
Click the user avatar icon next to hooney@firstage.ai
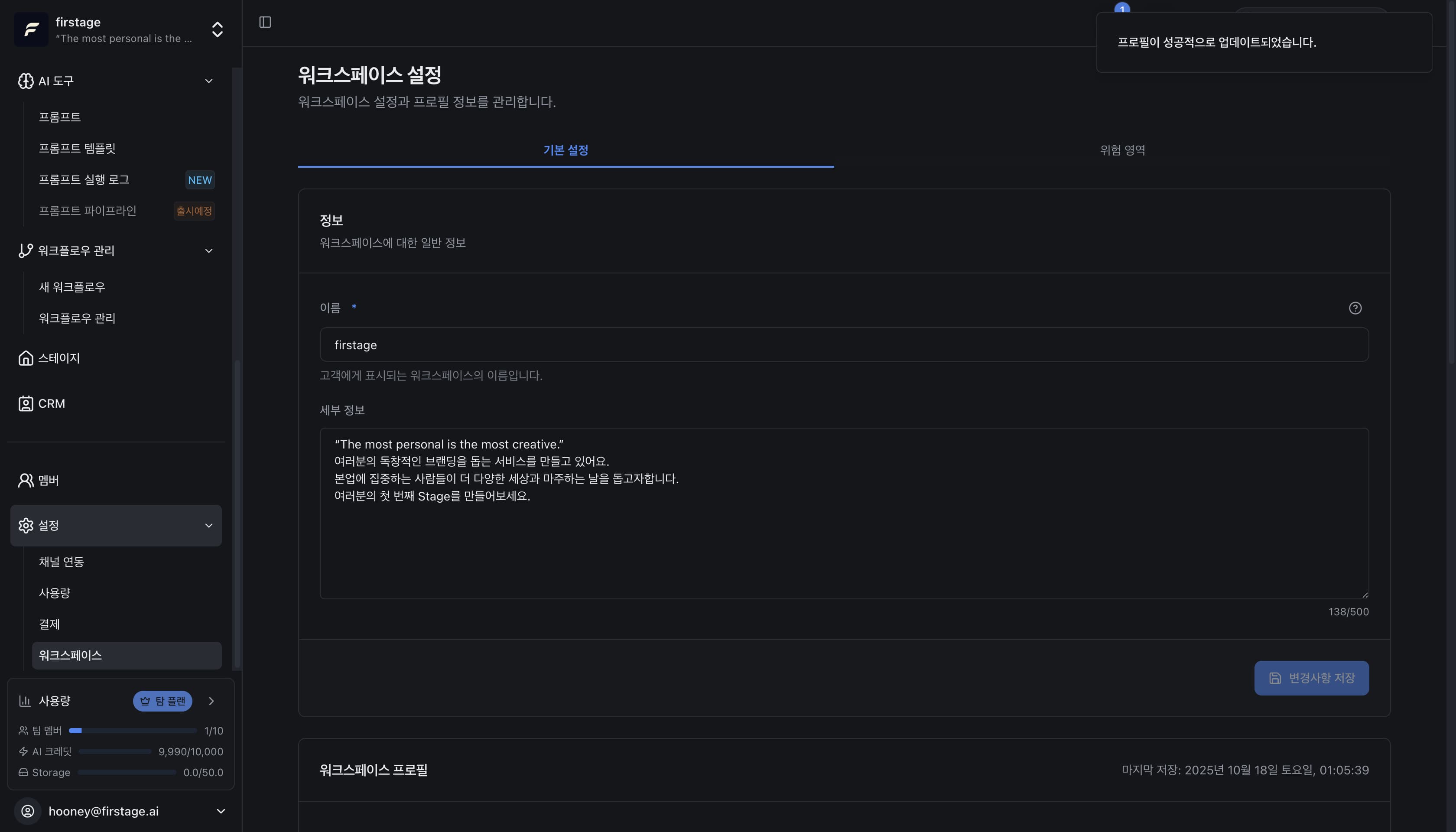click(28, 811)
